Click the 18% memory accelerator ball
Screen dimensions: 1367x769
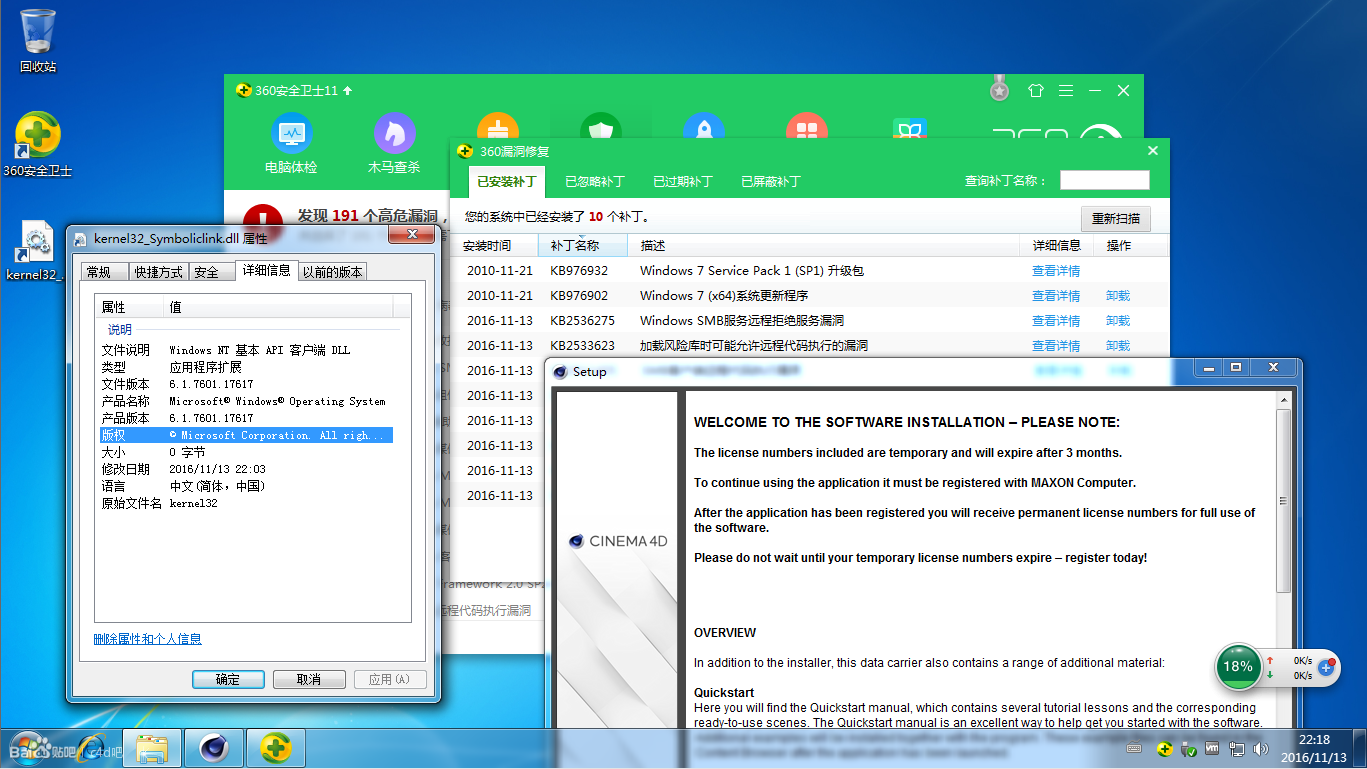point(1238,667)
